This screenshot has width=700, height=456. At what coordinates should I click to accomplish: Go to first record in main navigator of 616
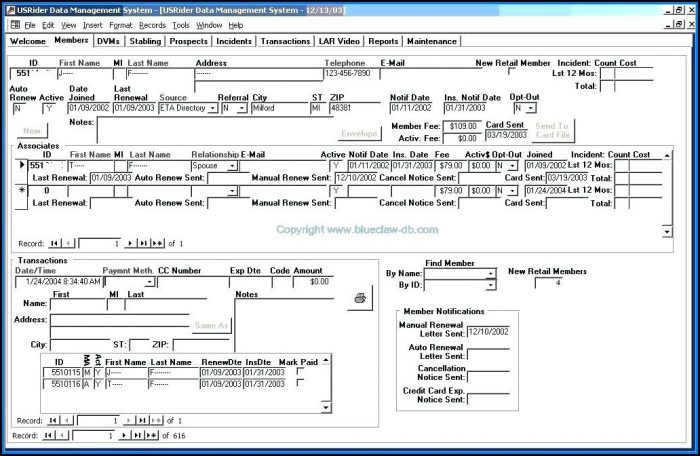tap(48, 435)
